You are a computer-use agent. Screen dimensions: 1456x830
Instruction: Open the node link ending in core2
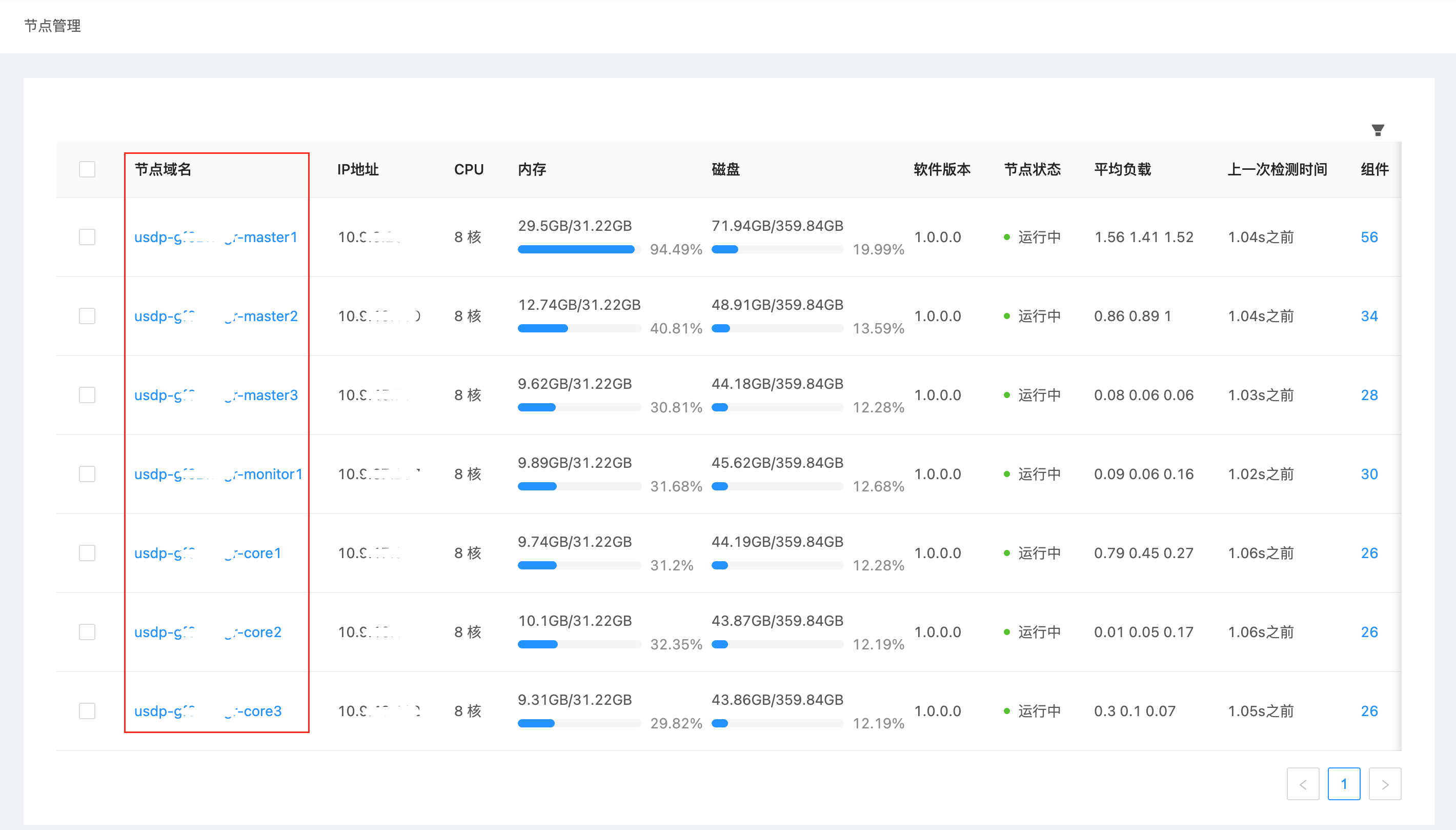coord(208,631)
